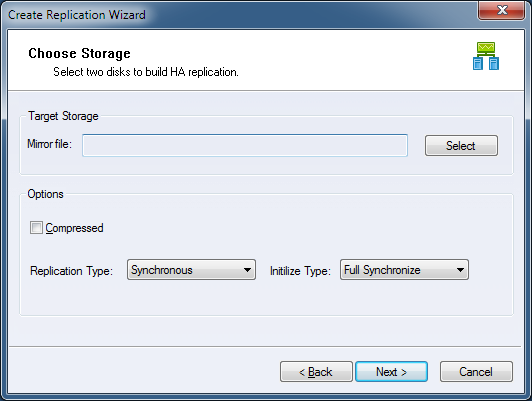Cancel the replication wizard
This screenshot has height=401, width=532.
(x=476, y=371)
